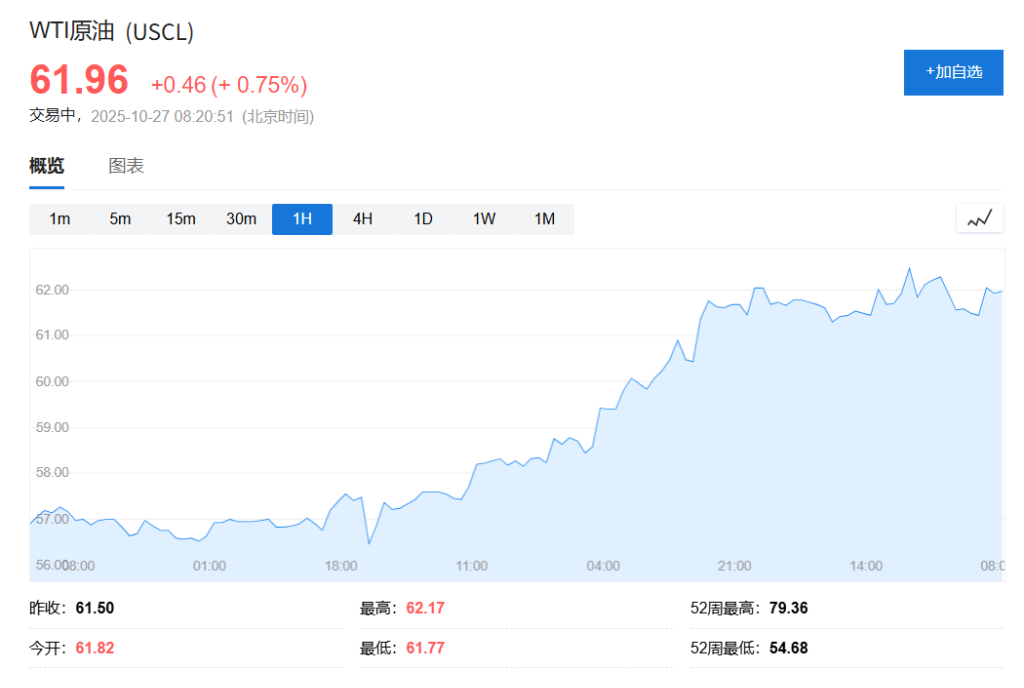Show the 1M monthly interval

[x=544, y=219]
